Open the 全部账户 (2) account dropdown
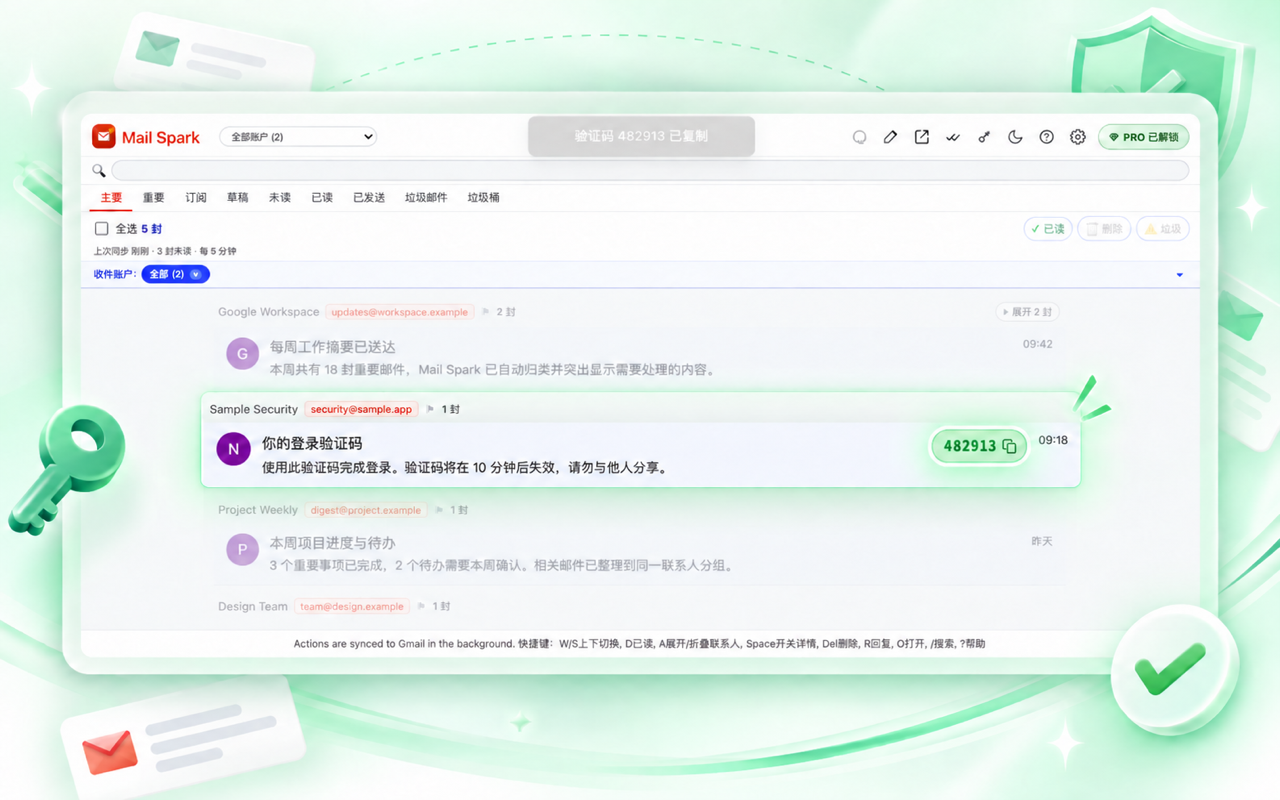This screenshot has height=800, width=1280. click(298, 137)
